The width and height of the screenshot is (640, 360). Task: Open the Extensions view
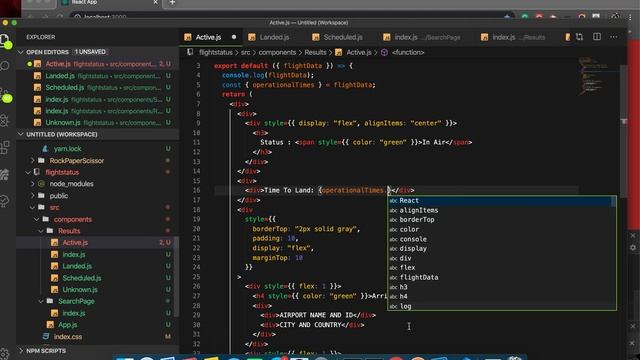(x=5, y=147)
